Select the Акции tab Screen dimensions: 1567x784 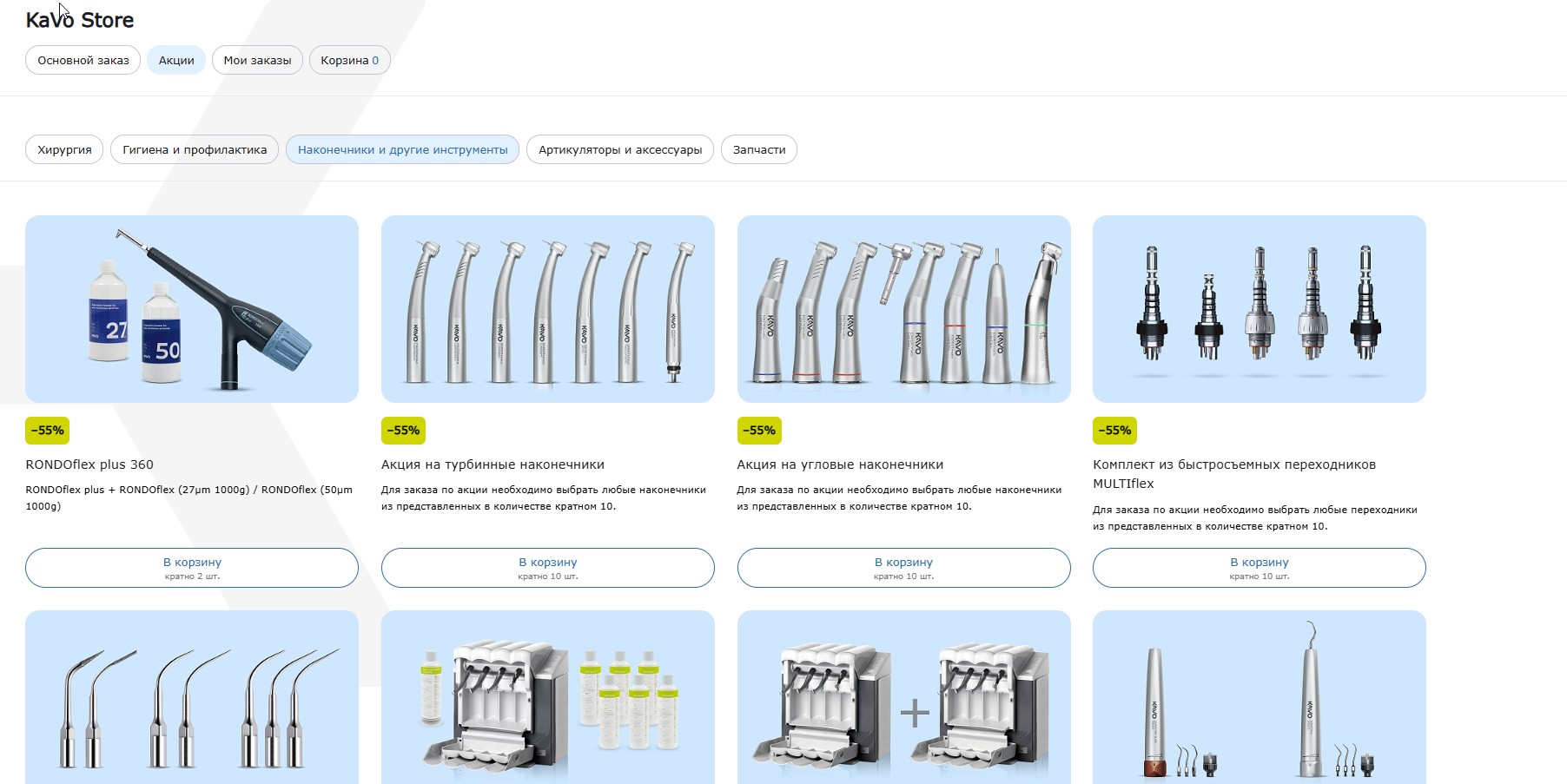[x=176, y=60]
